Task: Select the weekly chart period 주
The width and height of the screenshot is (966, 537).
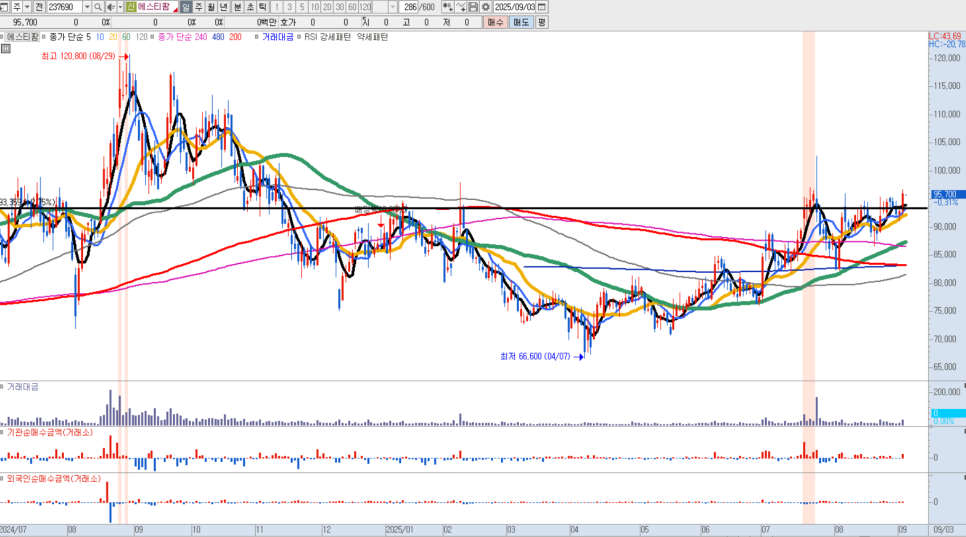Action: (198, 7)
